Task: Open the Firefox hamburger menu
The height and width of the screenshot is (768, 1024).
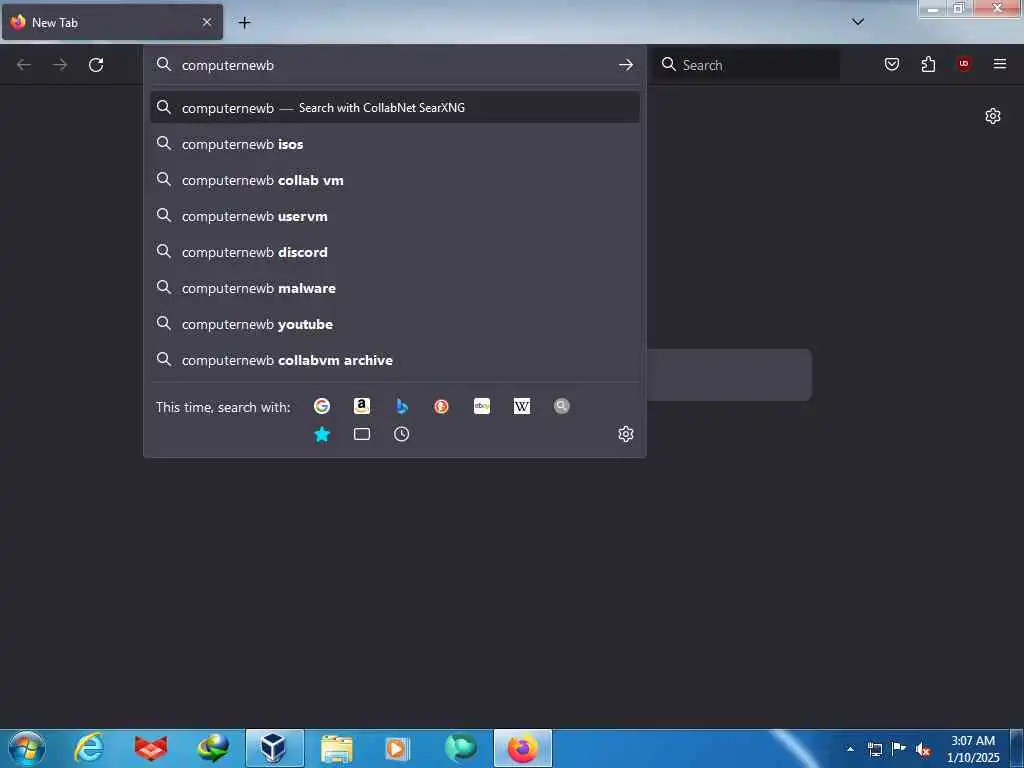Action: [x=1000, y=64]
